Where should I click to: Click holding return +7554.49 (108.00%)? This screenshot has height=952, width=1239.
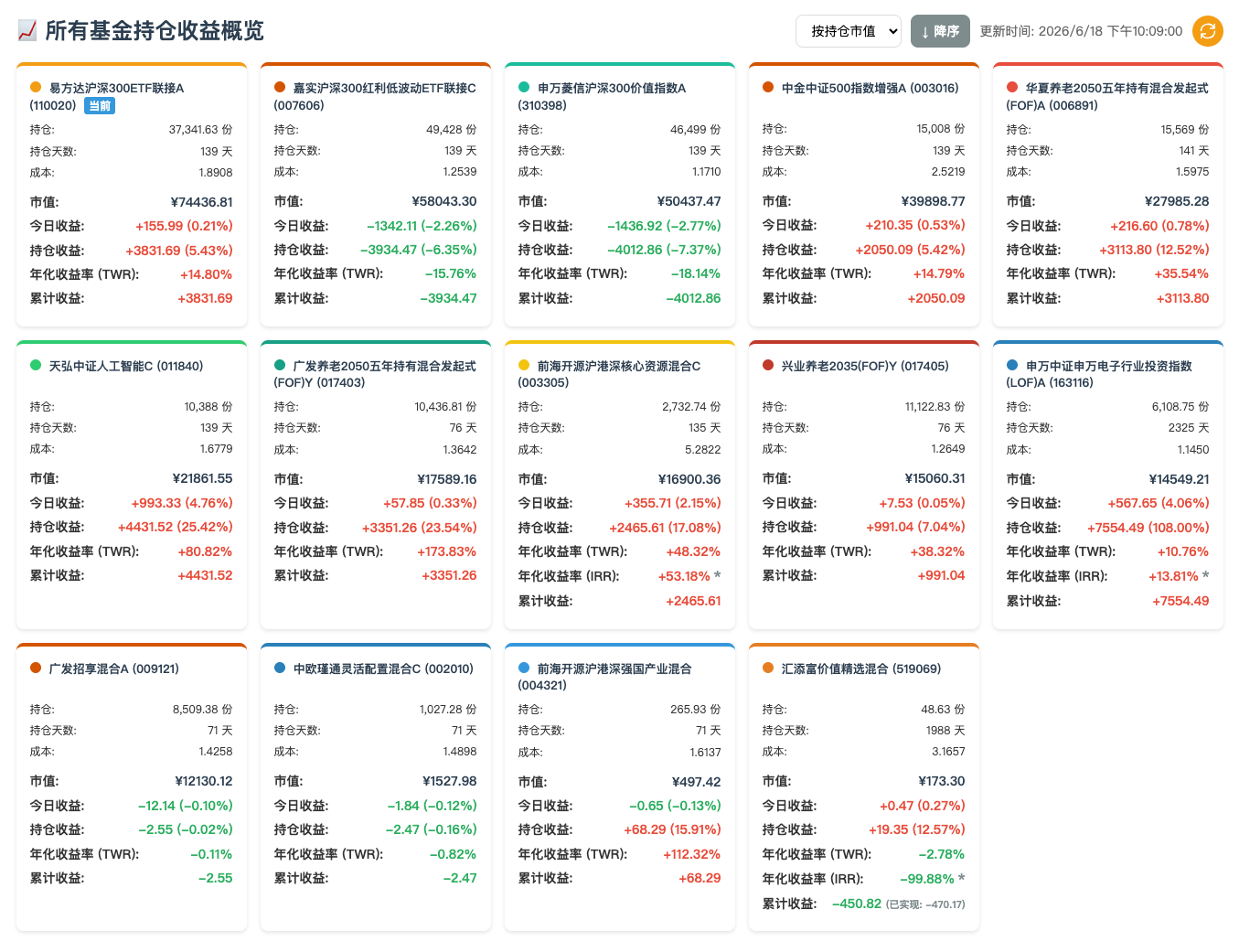tap(1148, 528)
